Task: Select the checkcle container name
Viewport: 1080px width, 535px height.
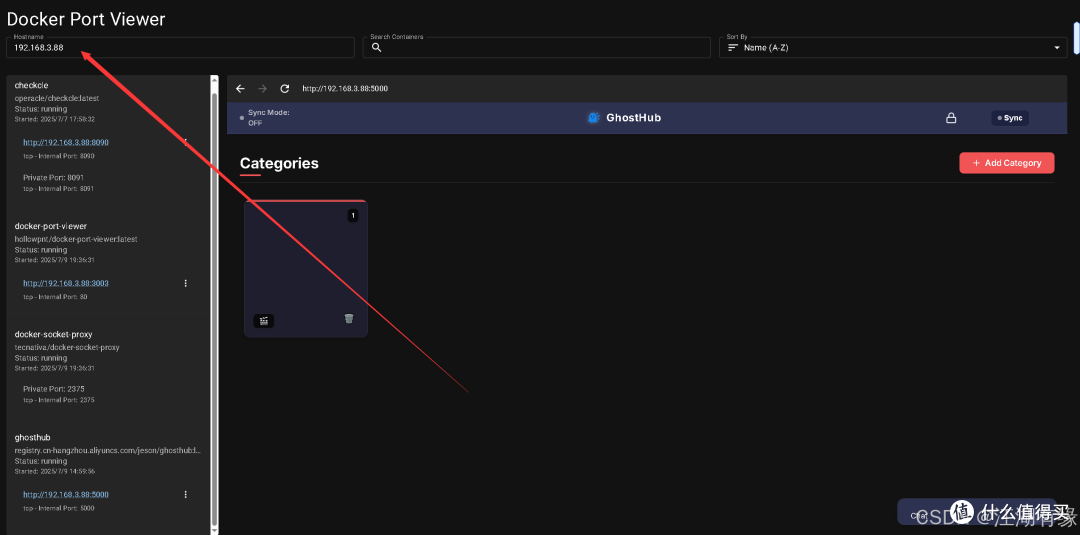Action: click(31, 85)
